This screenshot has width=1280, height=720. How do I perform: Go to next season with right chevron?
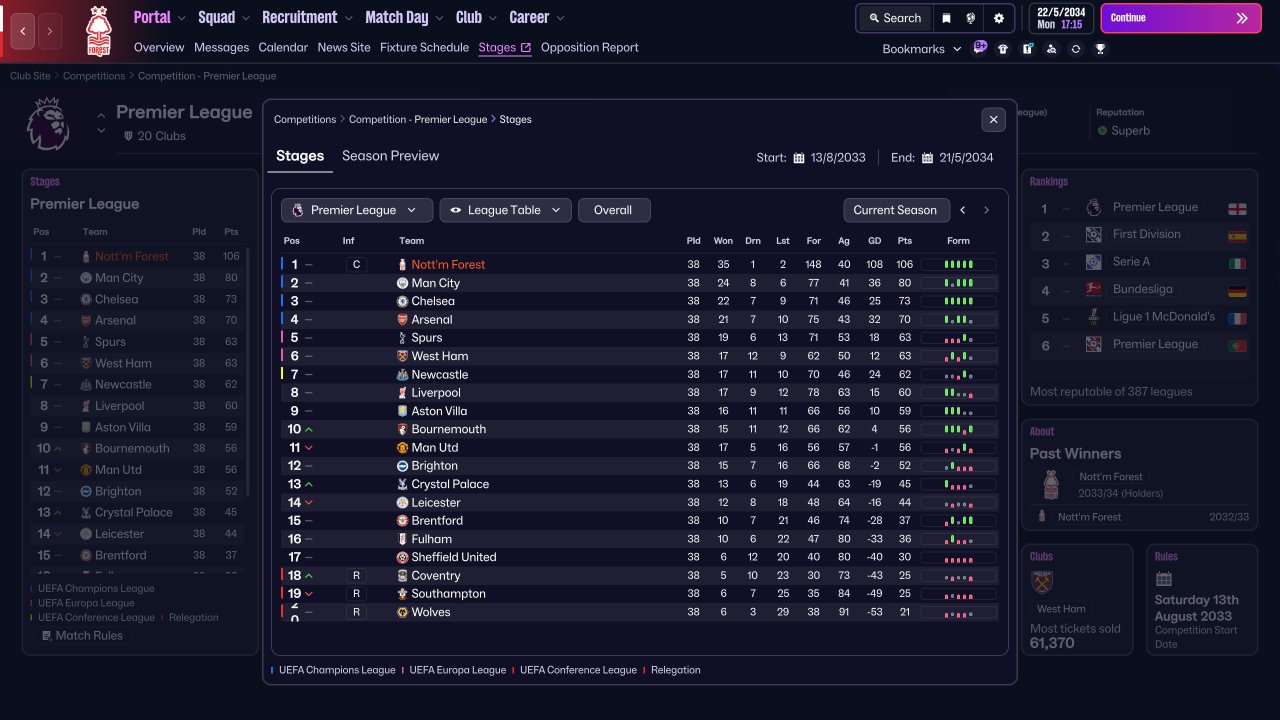pos(986,210)
